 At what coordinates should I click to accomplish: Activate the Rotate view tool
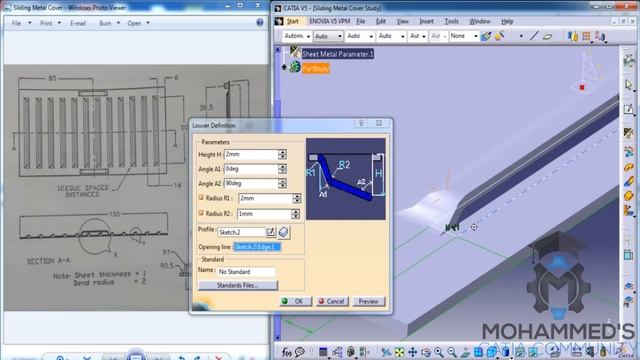click(x=426, y=352)
